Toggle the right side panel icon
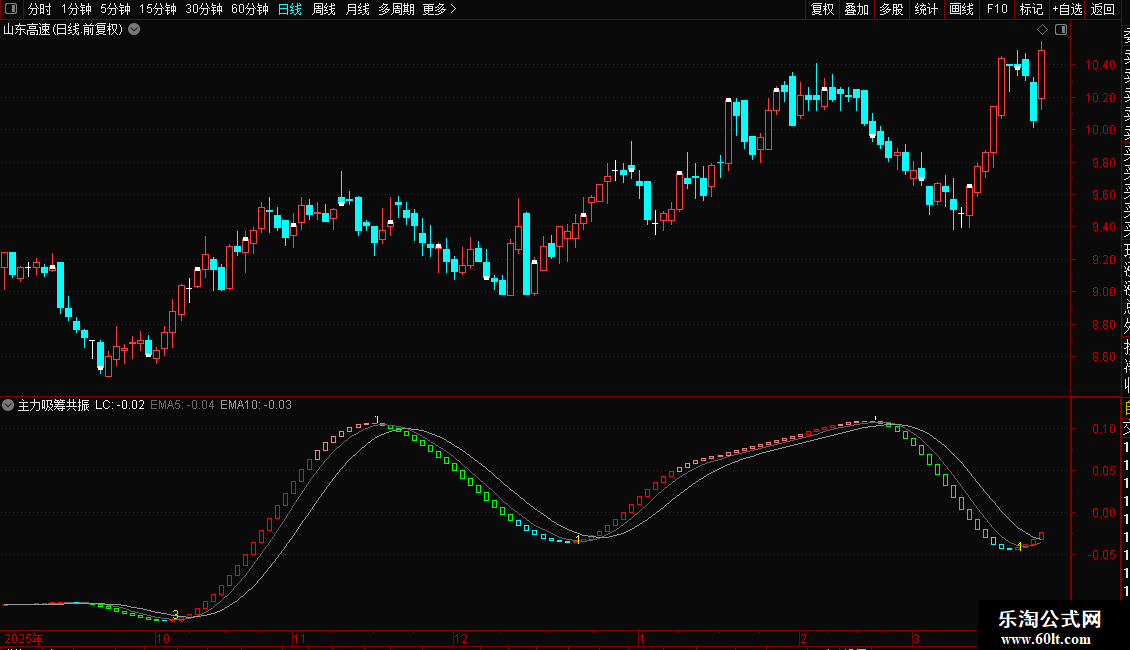The width and height of the screenshot is (1130, 650). pos(1061,30)
